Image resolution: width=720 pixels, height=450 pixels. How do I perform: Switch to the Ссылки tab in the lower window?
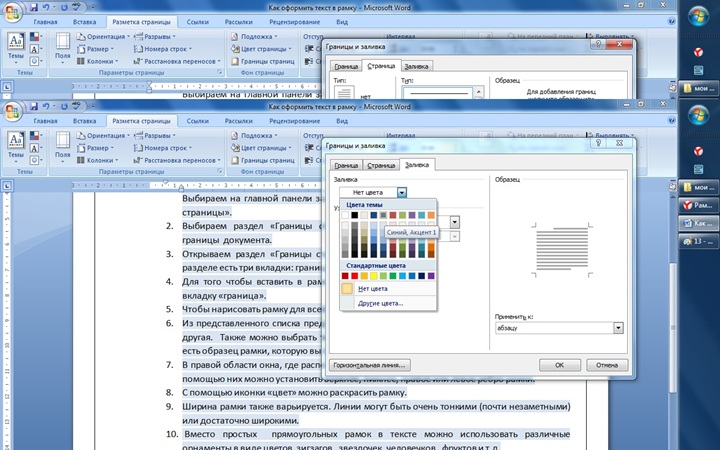pos(198,121)
